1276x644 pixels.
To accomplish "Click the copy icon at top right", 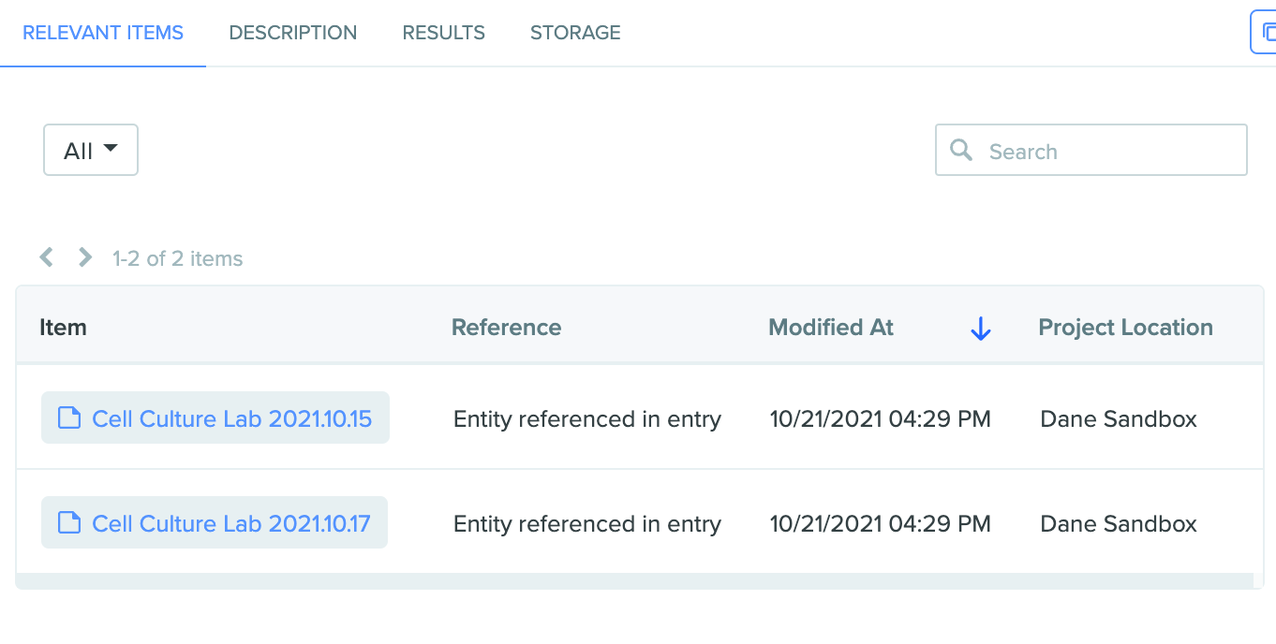I will [1266, 32].
